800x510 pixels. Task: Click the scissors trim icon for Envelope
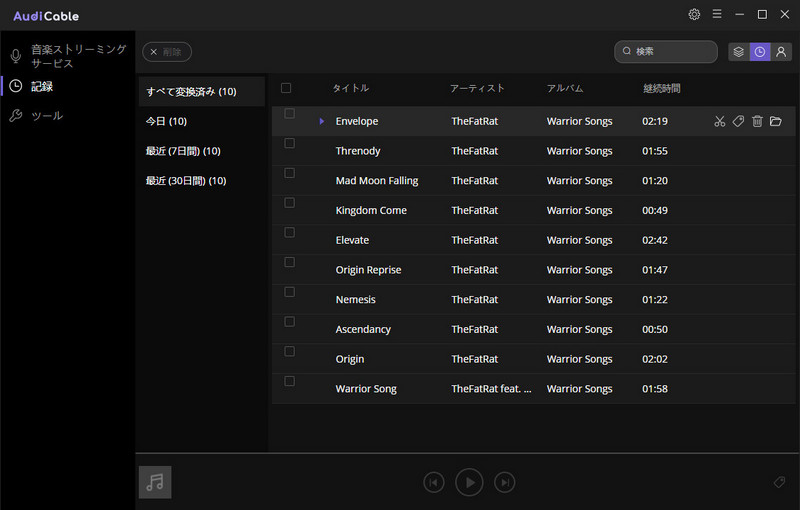[719, 121]
